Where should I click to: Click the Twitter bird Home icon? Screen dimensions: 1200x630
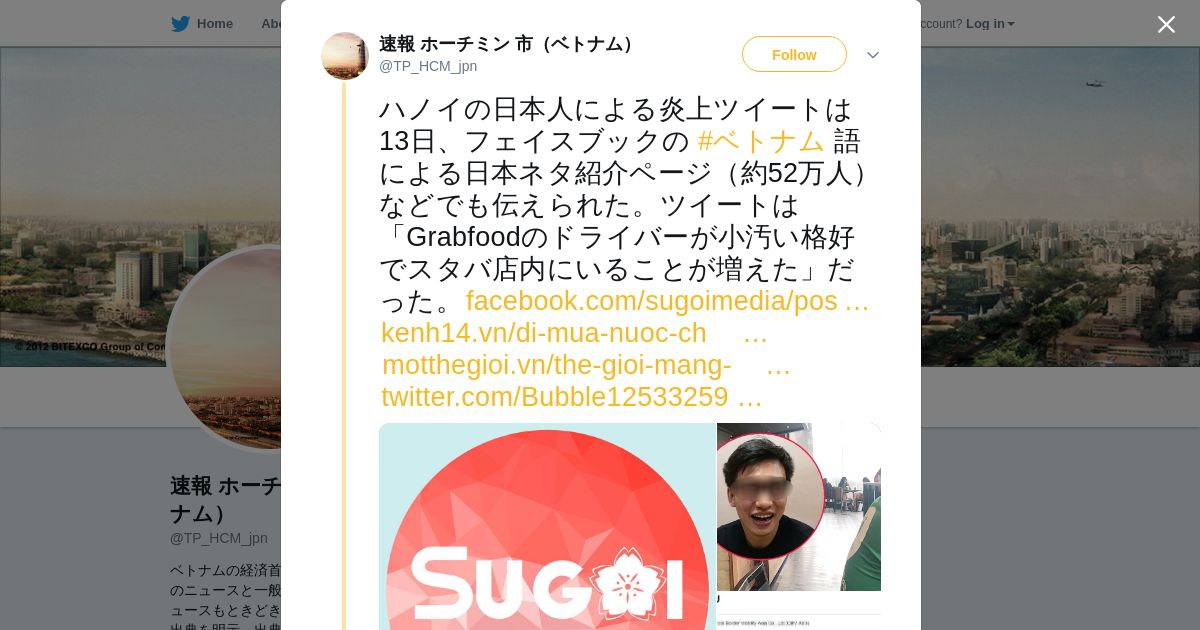[180, 24]
